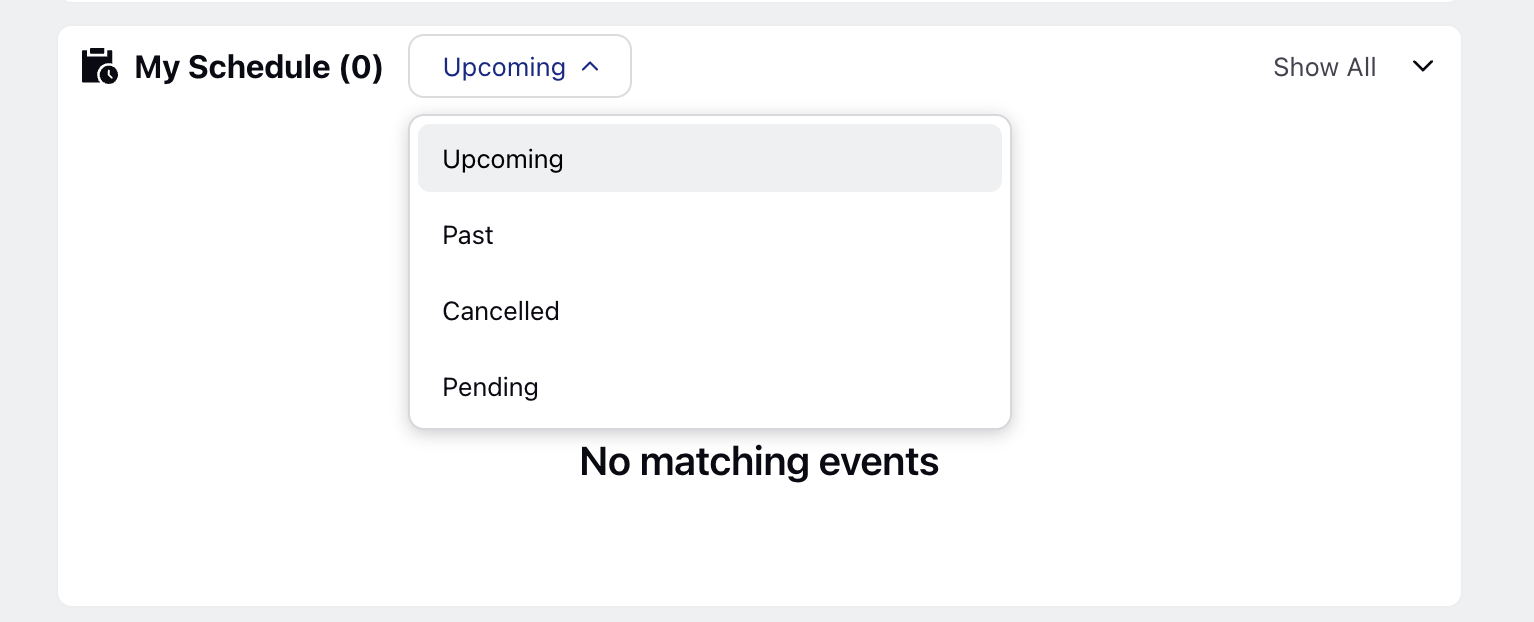
Task: Click the clipboard clock schedule icon
Action: tap(99, 66)
